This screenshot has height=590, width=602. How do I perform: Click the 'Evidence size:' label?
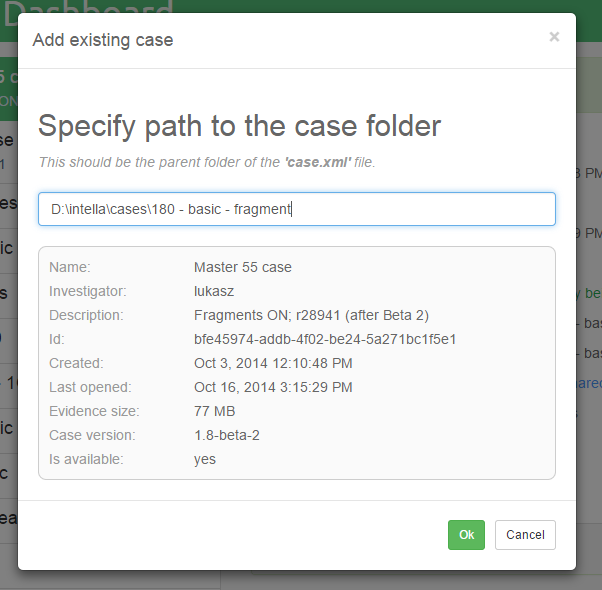click(94, 411)
